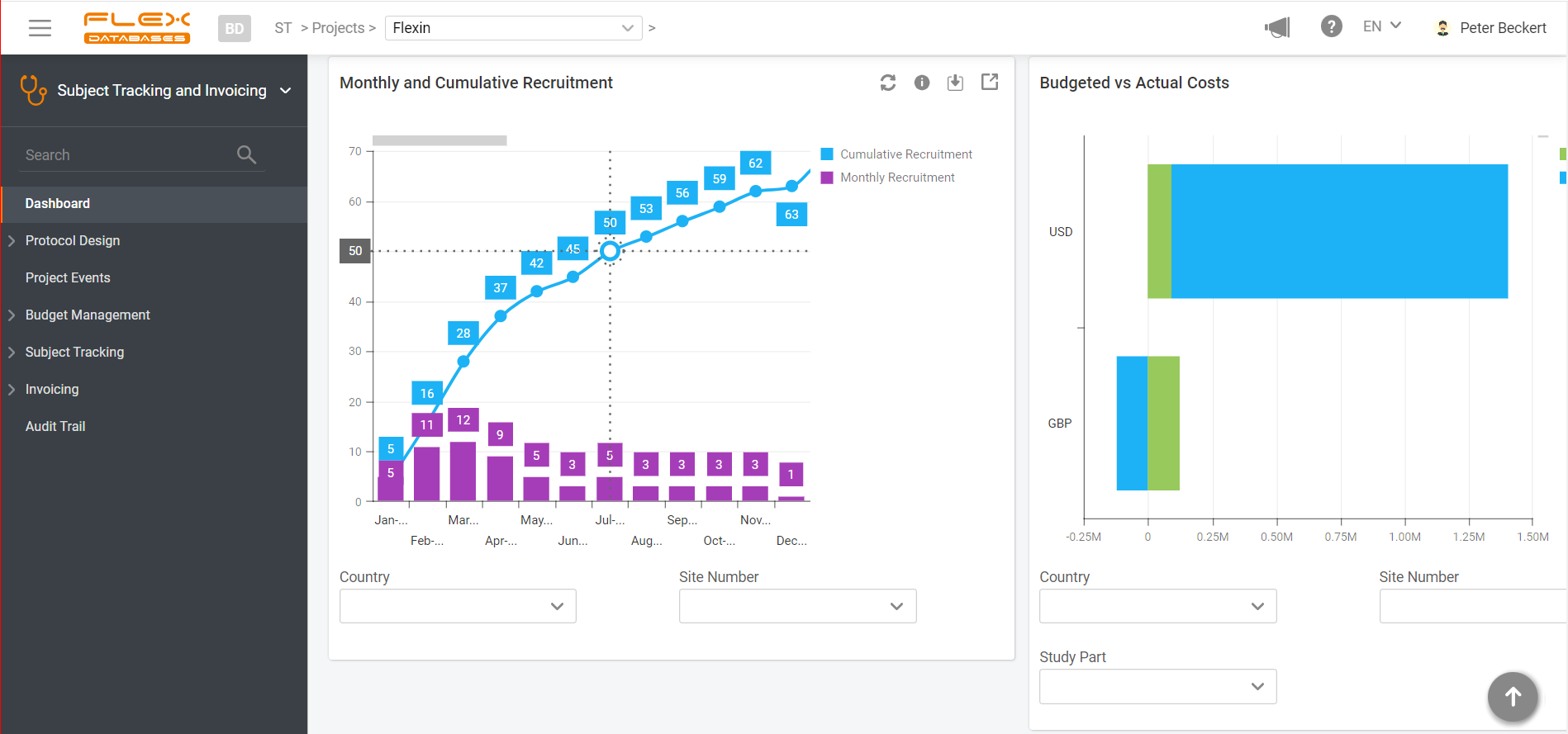The height and width of the screenshot is (734, 1568).
Task: Open Country dropdown under recruitment chart
Action: point(458,606)
